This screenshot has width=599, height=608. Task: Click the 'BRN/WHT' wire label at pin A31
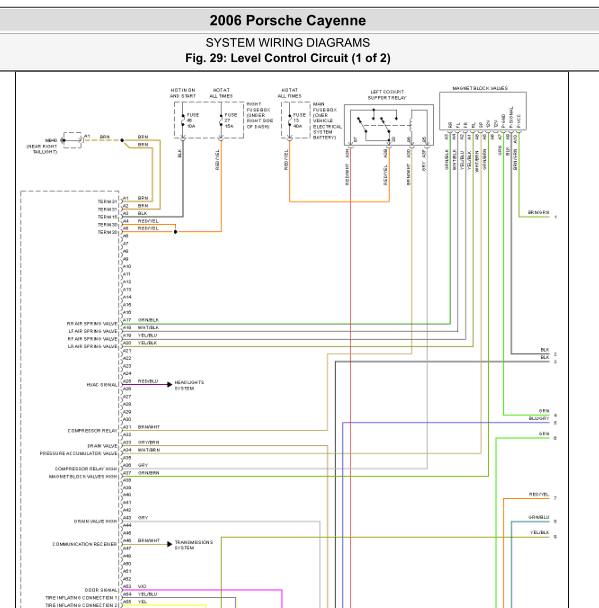click(x=148, y=427)
